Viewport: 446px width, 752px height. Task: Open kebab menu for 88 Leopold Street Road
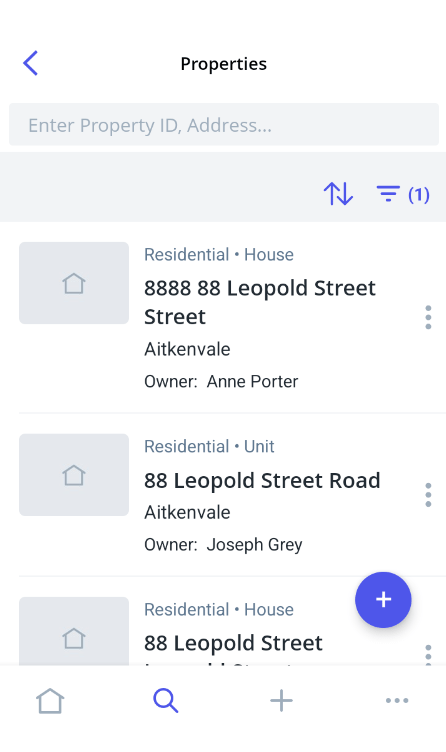[428, 495]
